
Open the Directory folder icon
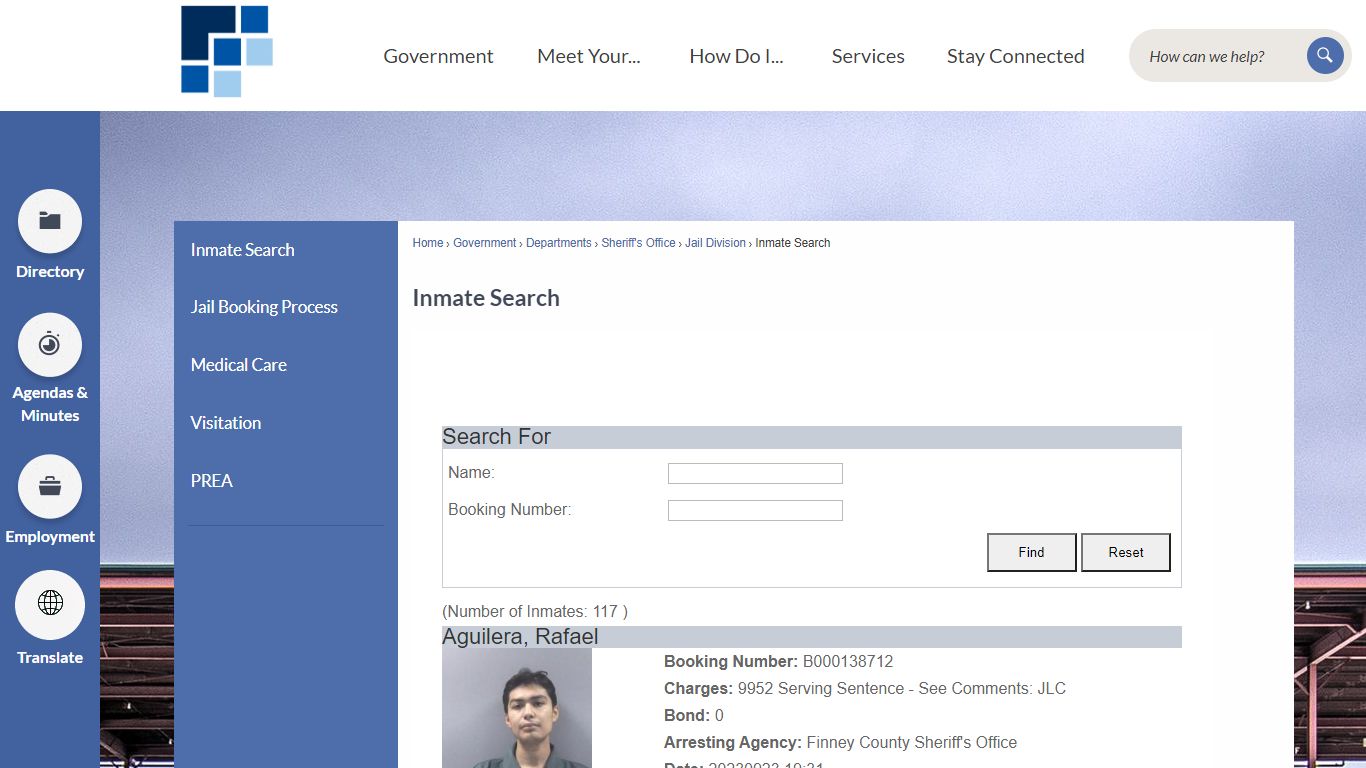click(50, 221)
